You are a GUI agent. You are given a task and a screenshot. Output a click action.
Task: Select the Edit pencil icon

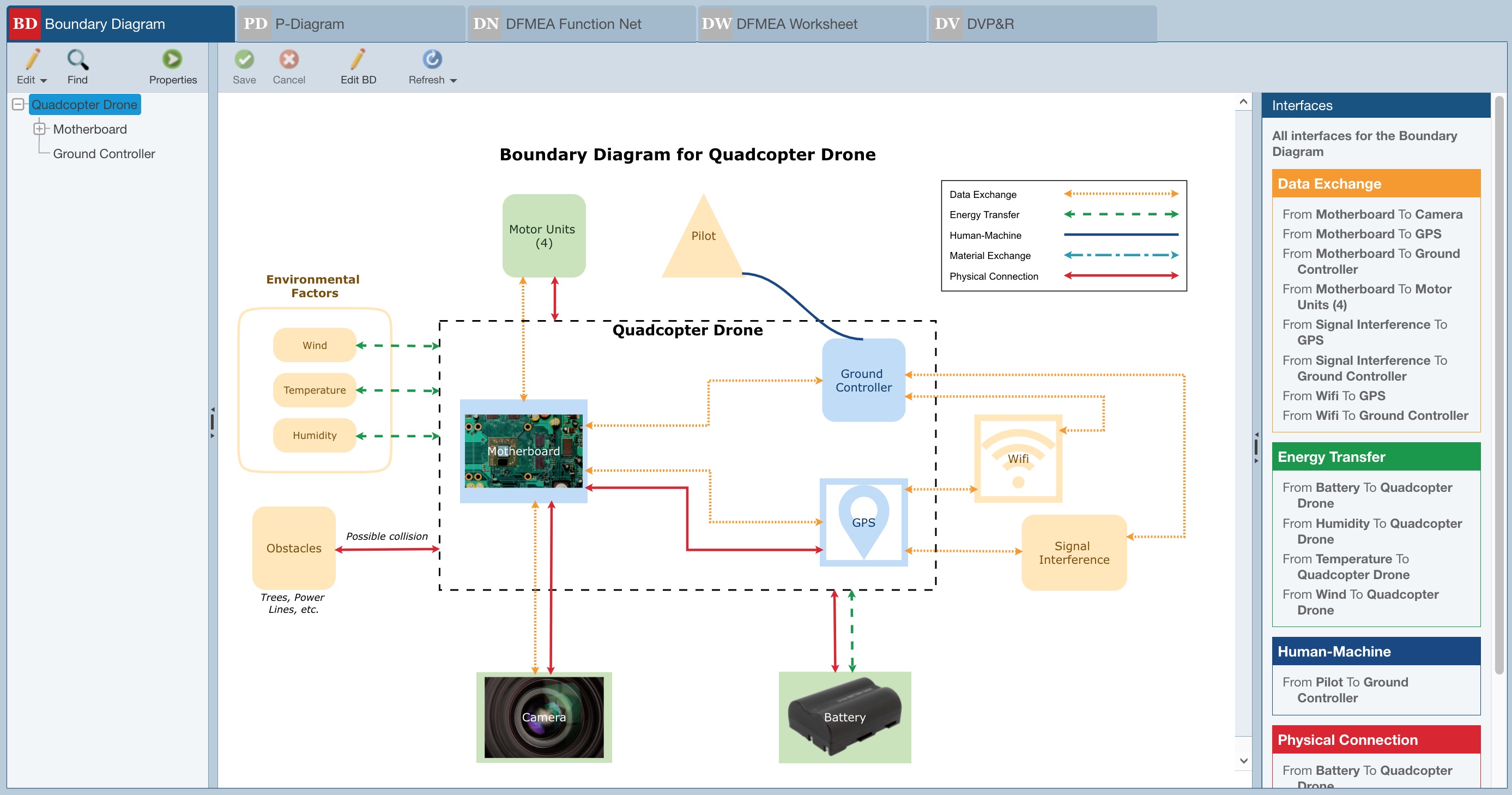(x=33, y=59)
